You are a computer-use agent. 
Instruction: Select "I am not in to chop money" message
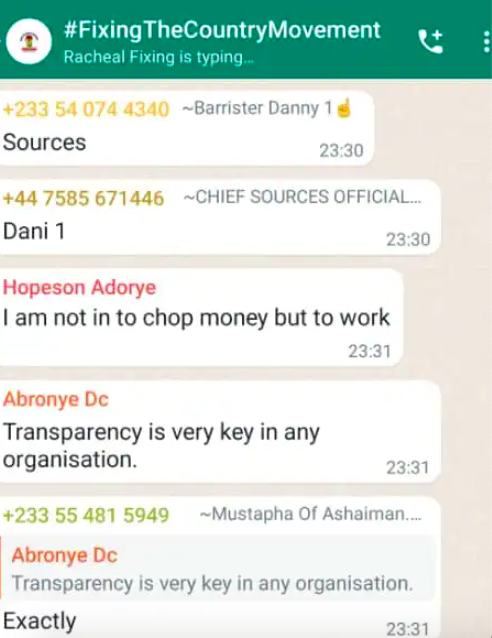tap(201, 317)
